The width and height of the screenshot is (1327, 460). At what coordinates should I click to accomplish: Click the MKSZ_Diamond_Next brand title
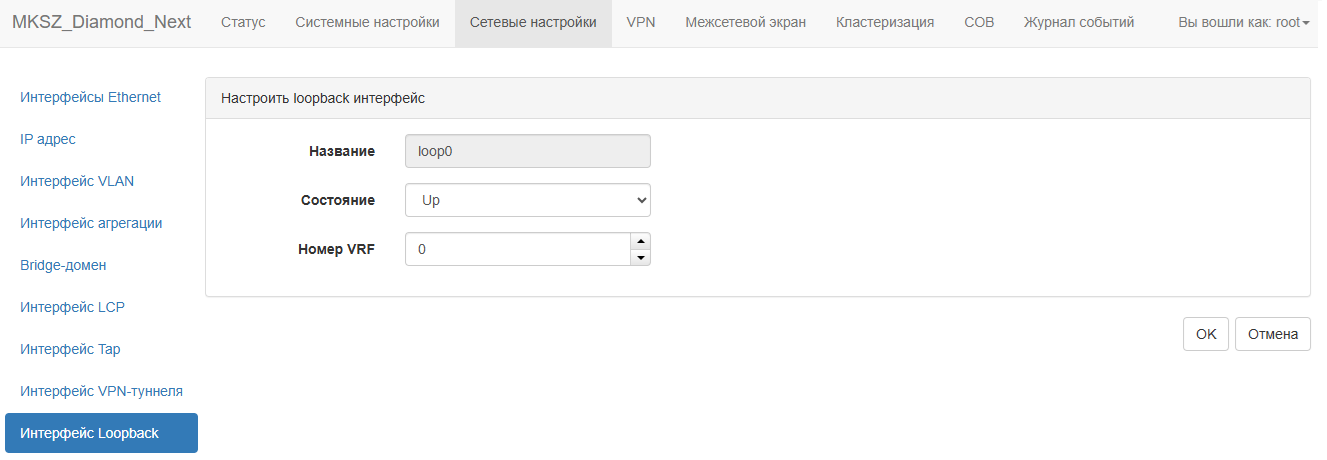[101, 22]
